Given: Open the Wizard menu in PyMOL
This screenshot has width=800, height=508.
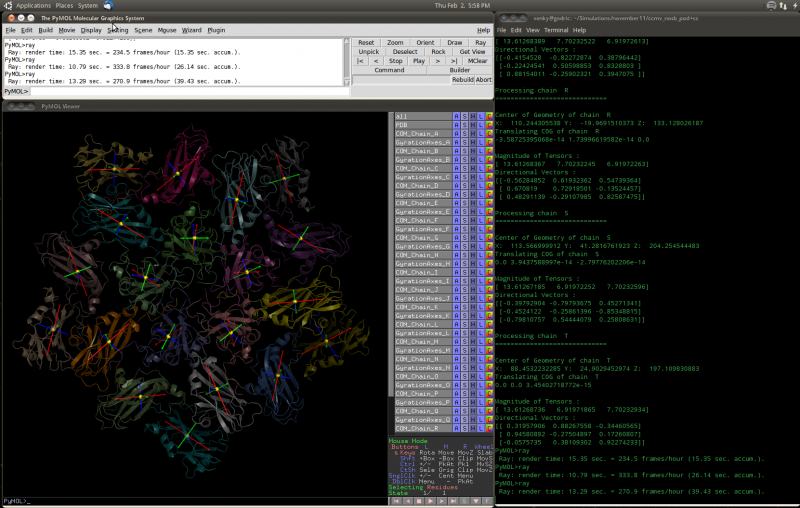Looking at the screenshot, I should click(x=191, y=30).
